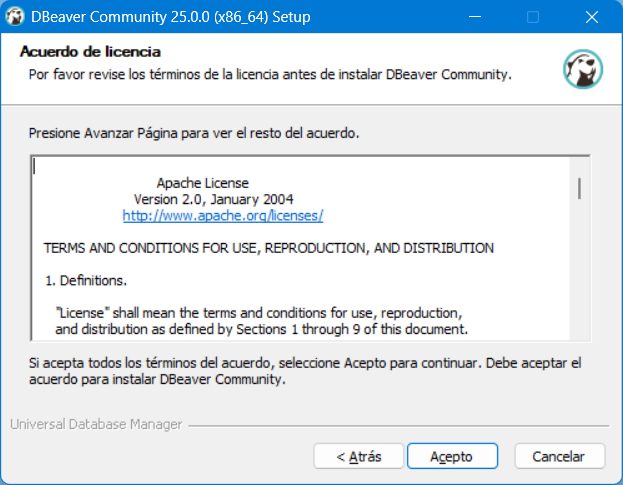Click the disabled maximize button
The height and width of the screenshot is (485, 623).
533,17
